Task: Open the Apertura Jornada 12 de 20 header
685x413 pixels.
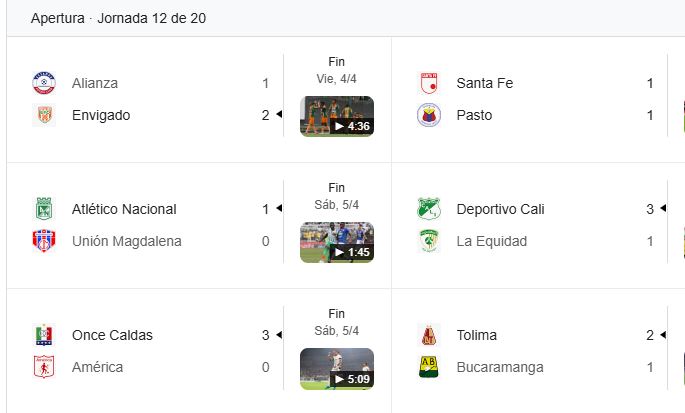Action: [x=118, y=18]
